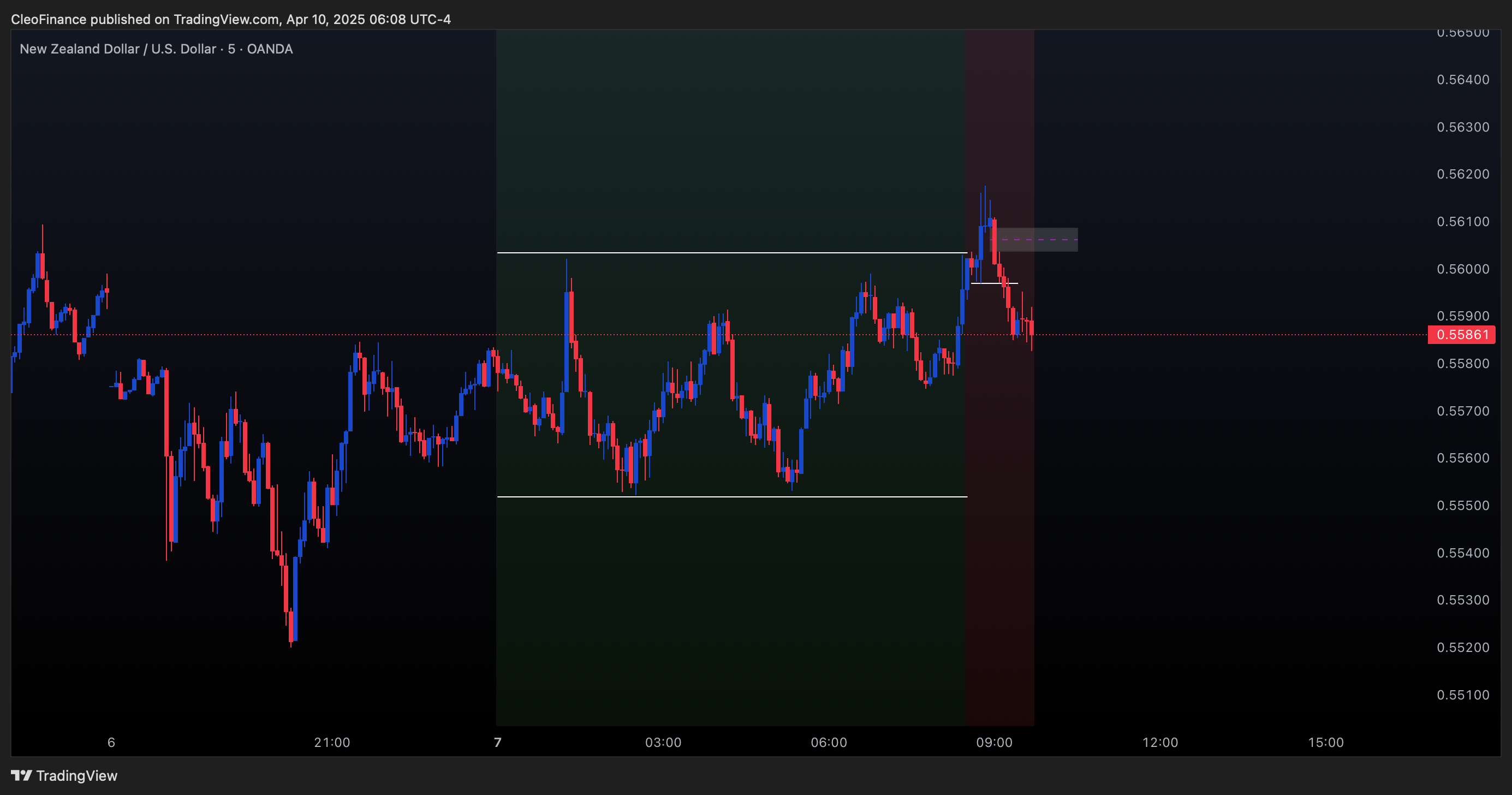Viewport: 1512px width, 795px height.
Task: Click the 0.56400 price axis label
Action: point(1463,80)
